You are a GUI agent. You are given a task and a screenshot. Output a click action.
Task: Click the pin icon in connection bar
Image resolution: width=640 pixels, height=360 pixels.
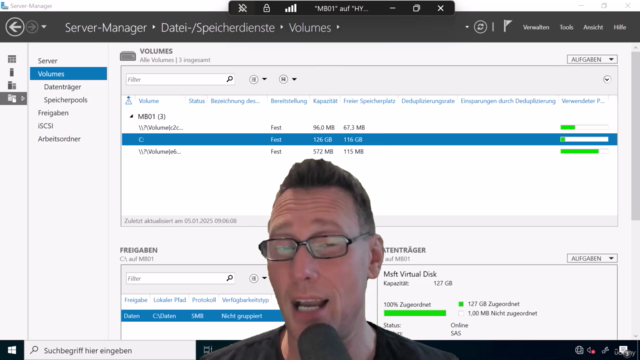pyautogui.click(x=242, y=8)
